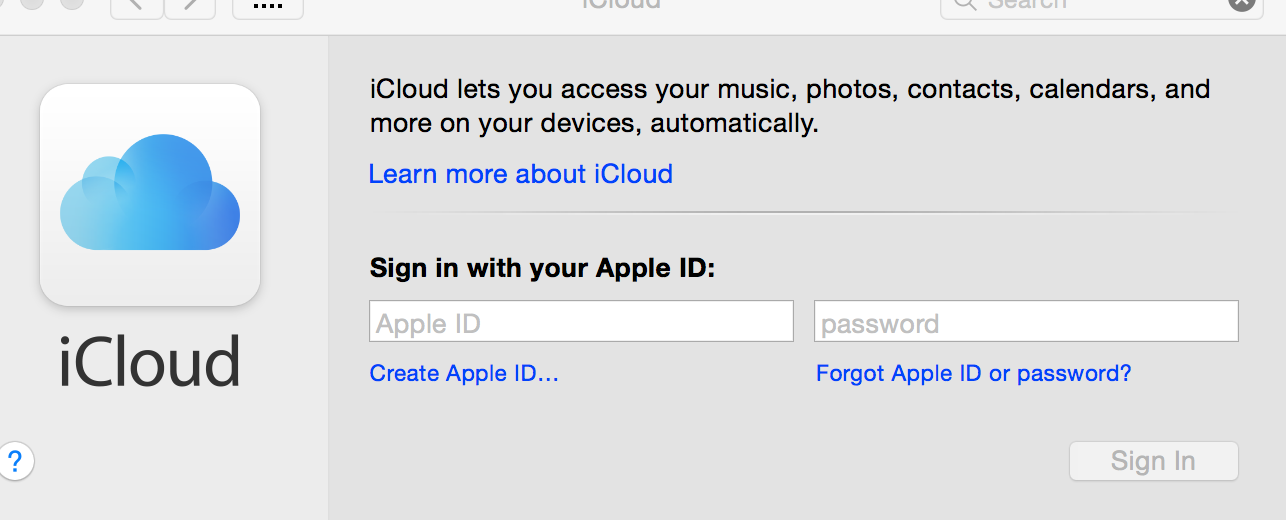Click inside the Search text box
1286x520 pixels.
[1100, 4]
